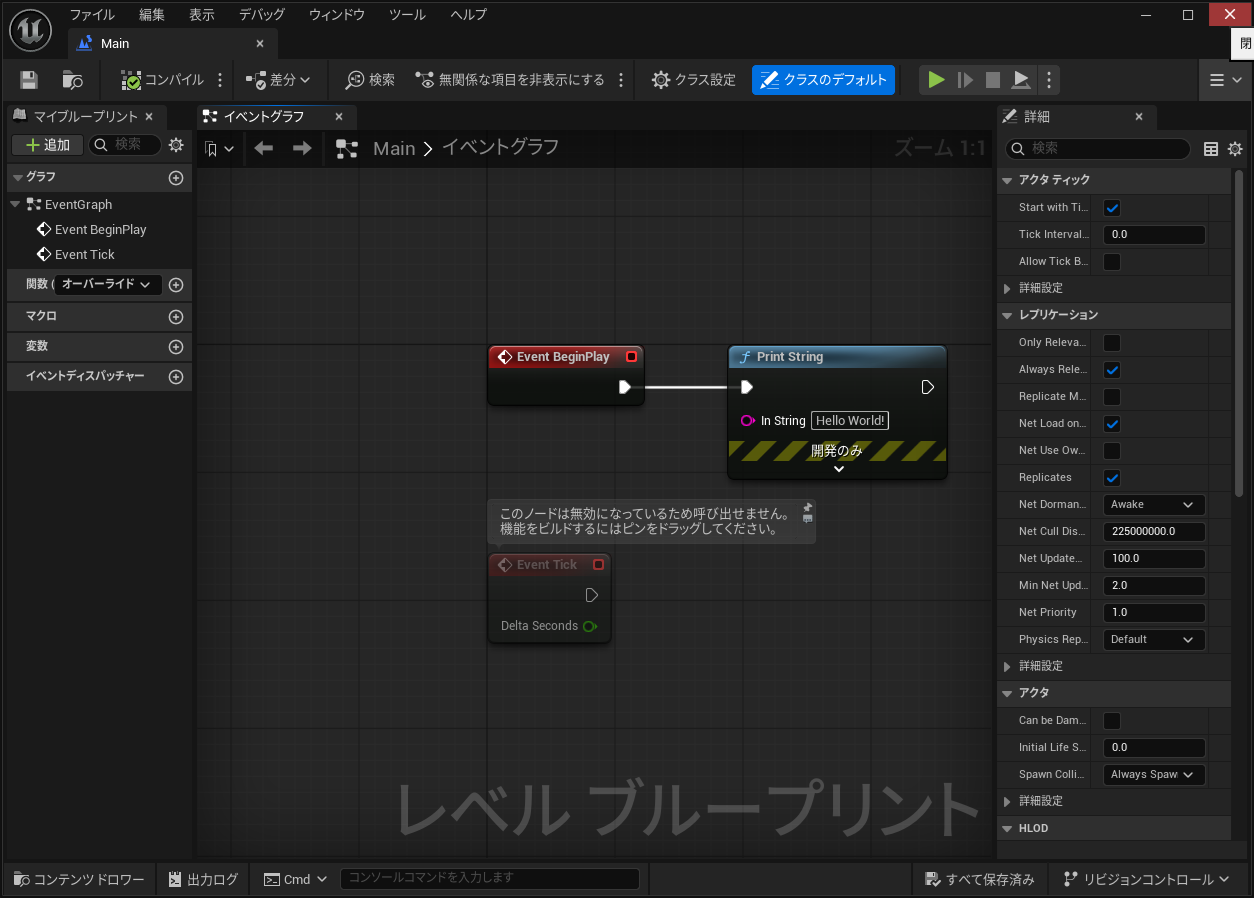Start Play in editor with green arrow
This screenshot has width=1254, height=898.
point(936,80)
